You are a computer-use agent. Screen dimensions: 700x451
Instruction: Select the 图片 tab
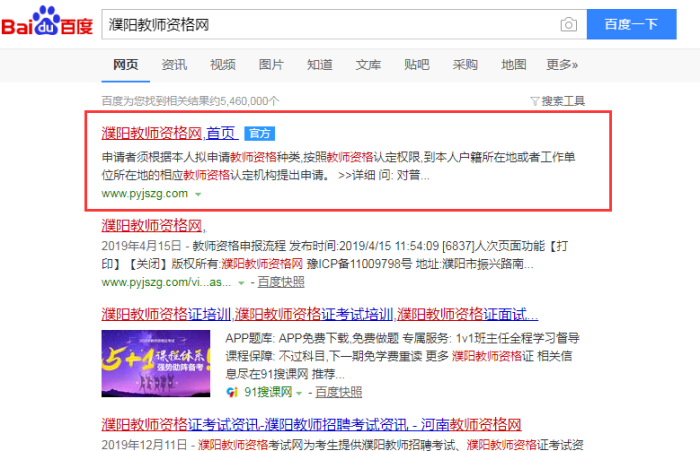(x=271, y=65)
